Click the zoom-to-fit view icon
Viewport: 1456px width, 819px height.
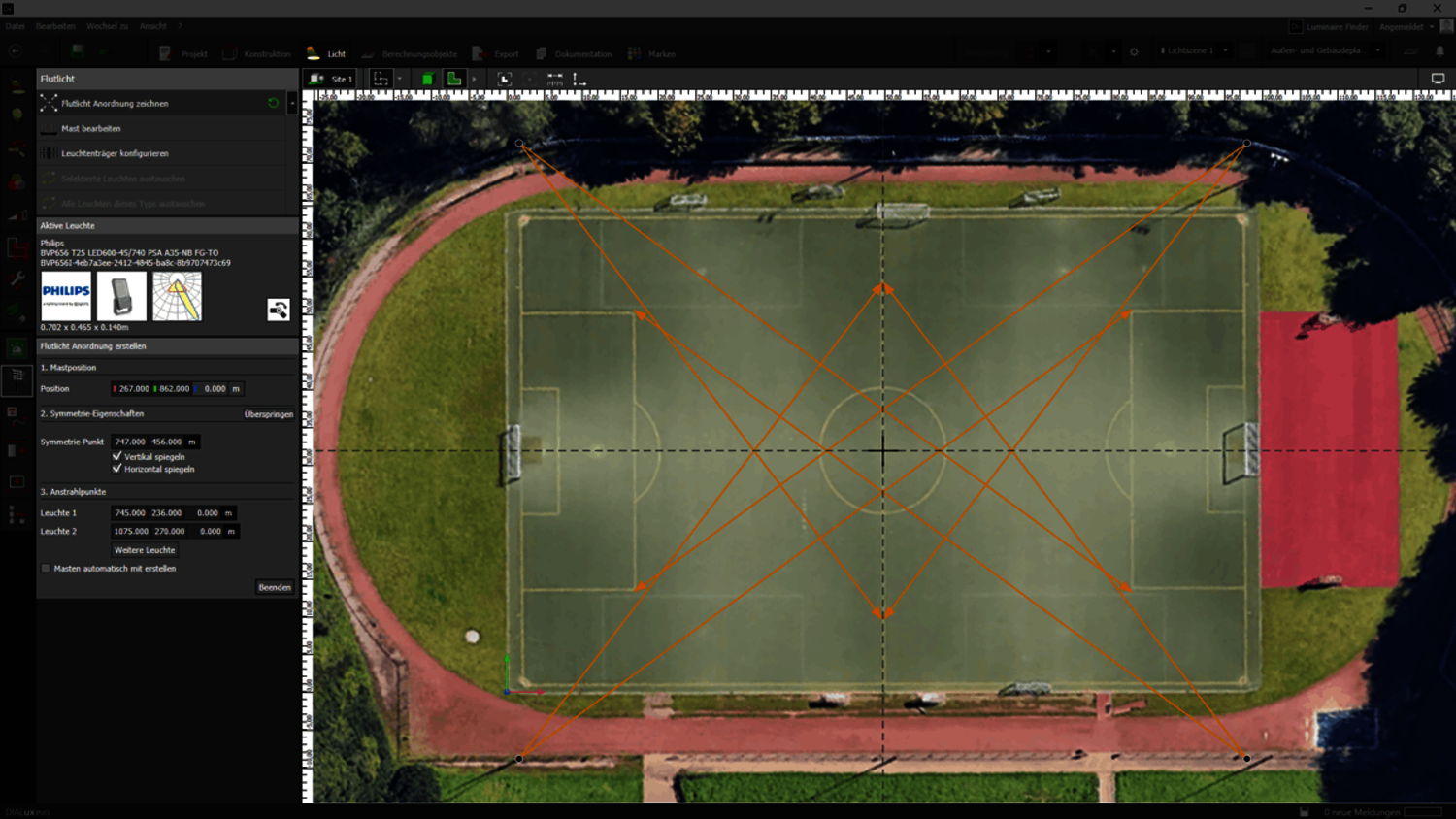(x=505, y=79)
